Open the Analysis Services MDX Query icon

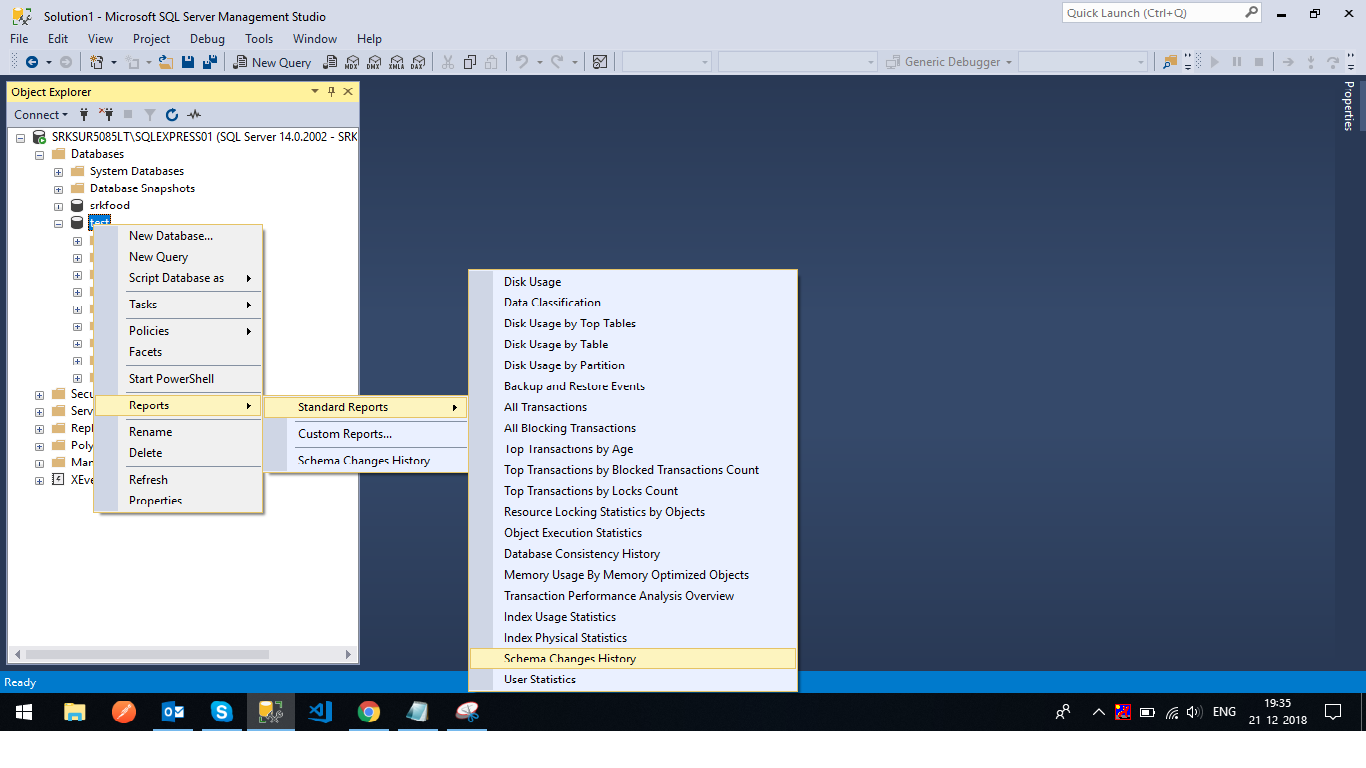point(352,61)
